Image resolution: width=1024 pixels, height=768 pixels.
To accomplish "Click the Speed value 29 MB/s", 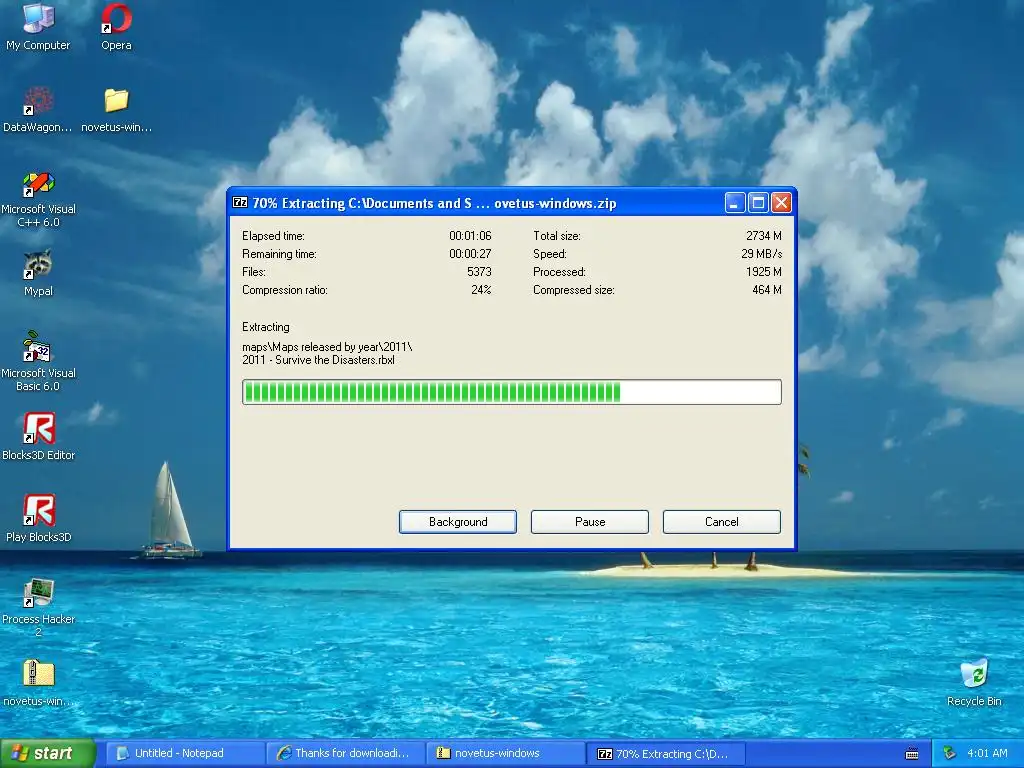I will [761, 254].
